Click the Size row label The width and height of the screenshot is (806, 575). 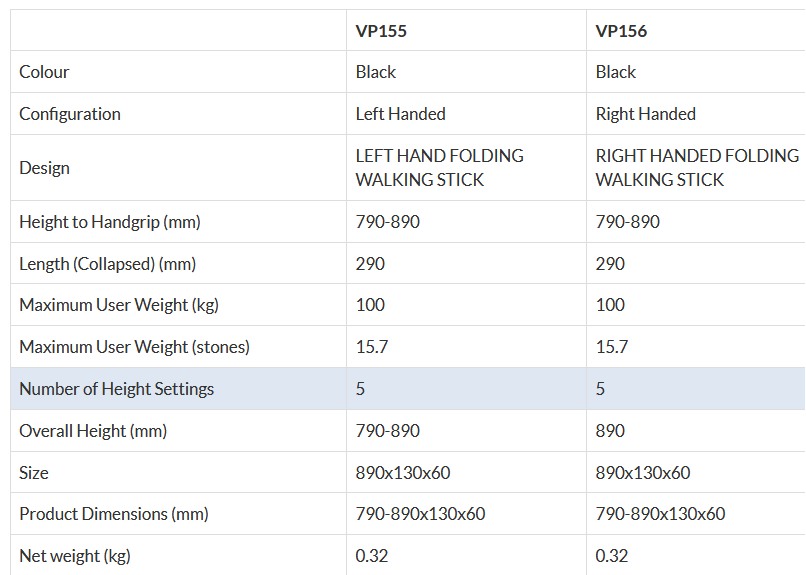(x=34, y=473)
